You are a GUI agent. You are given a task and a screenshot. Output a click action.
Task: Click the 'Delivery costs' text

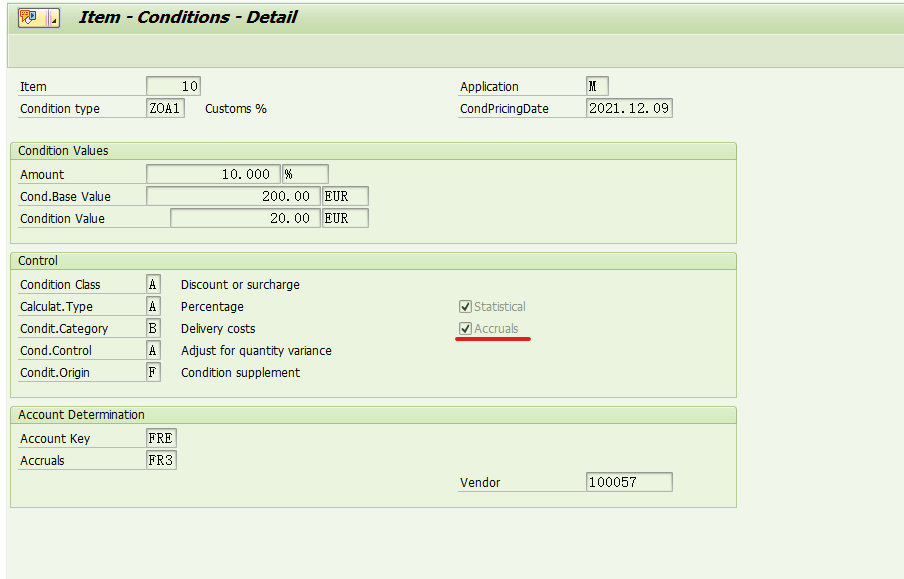click(218, 329)
